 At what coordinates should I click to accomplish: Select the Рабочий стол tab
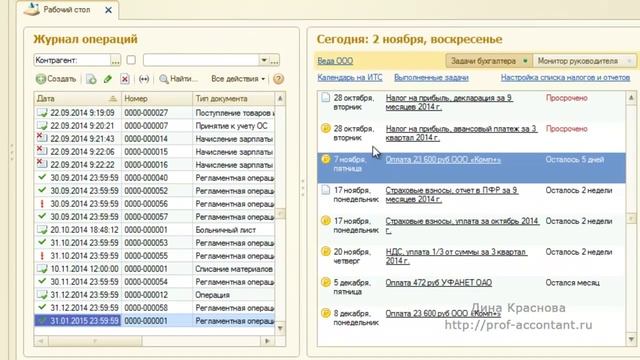[67, 10]
